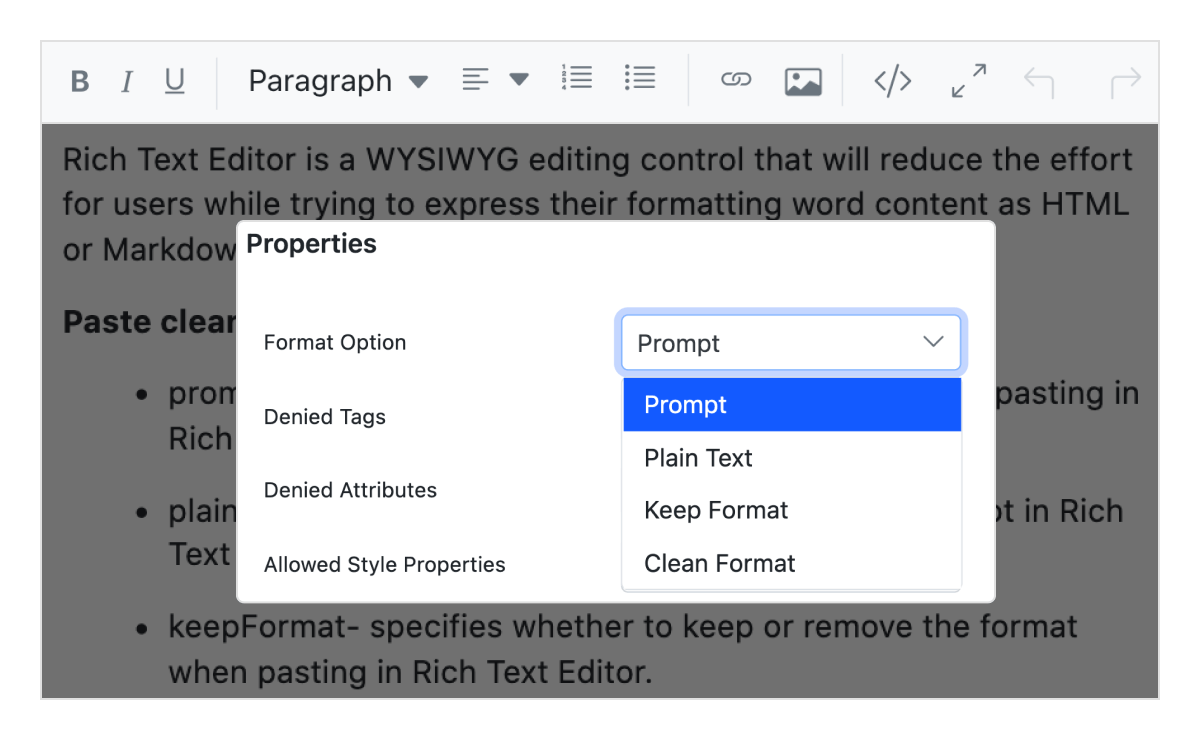Insert a hyperlink
The height and width of the screenshot is (740, 1200).
tap(736, 80)
